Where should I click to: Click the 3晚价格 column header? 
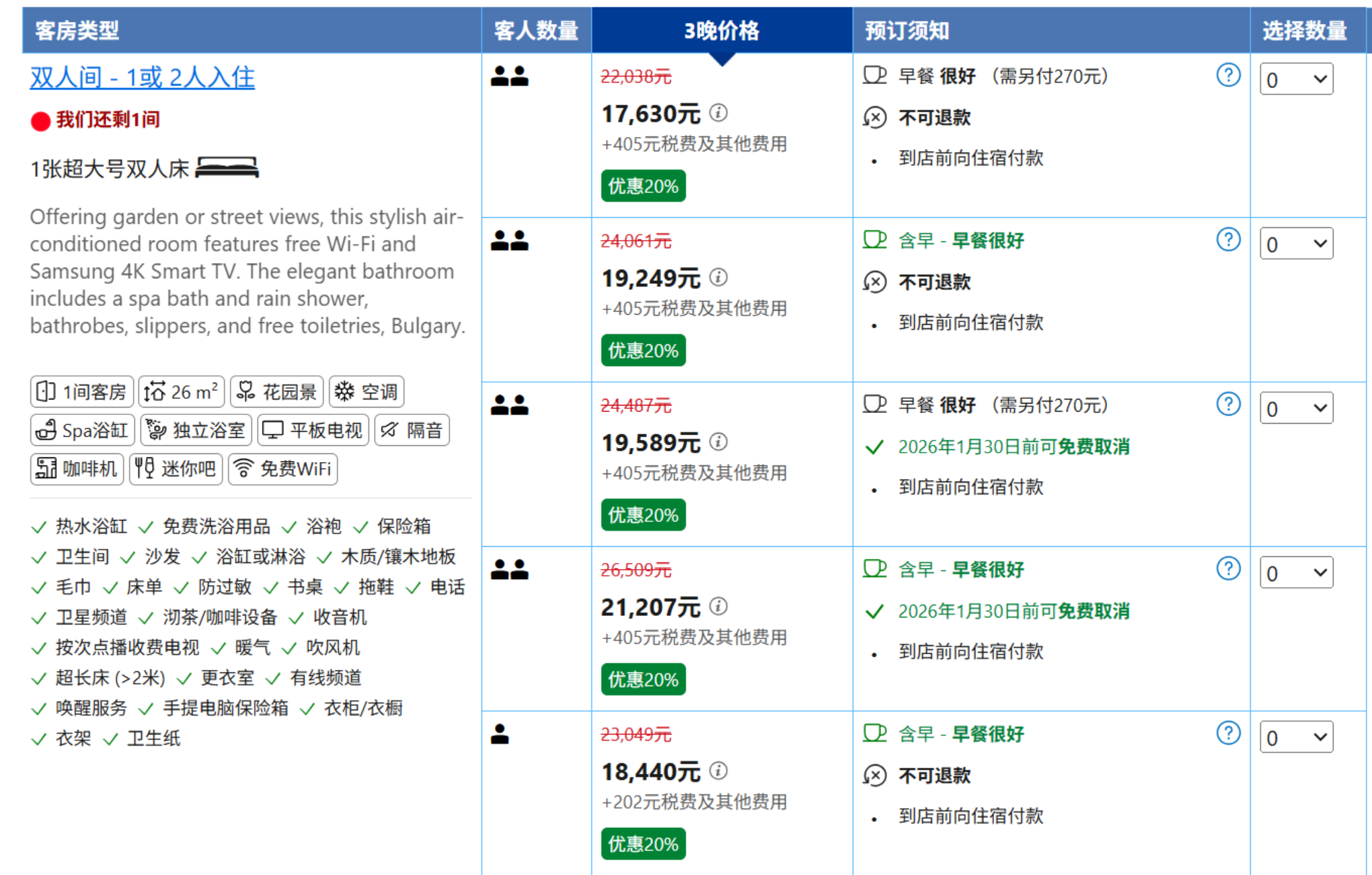click(721, 30)
